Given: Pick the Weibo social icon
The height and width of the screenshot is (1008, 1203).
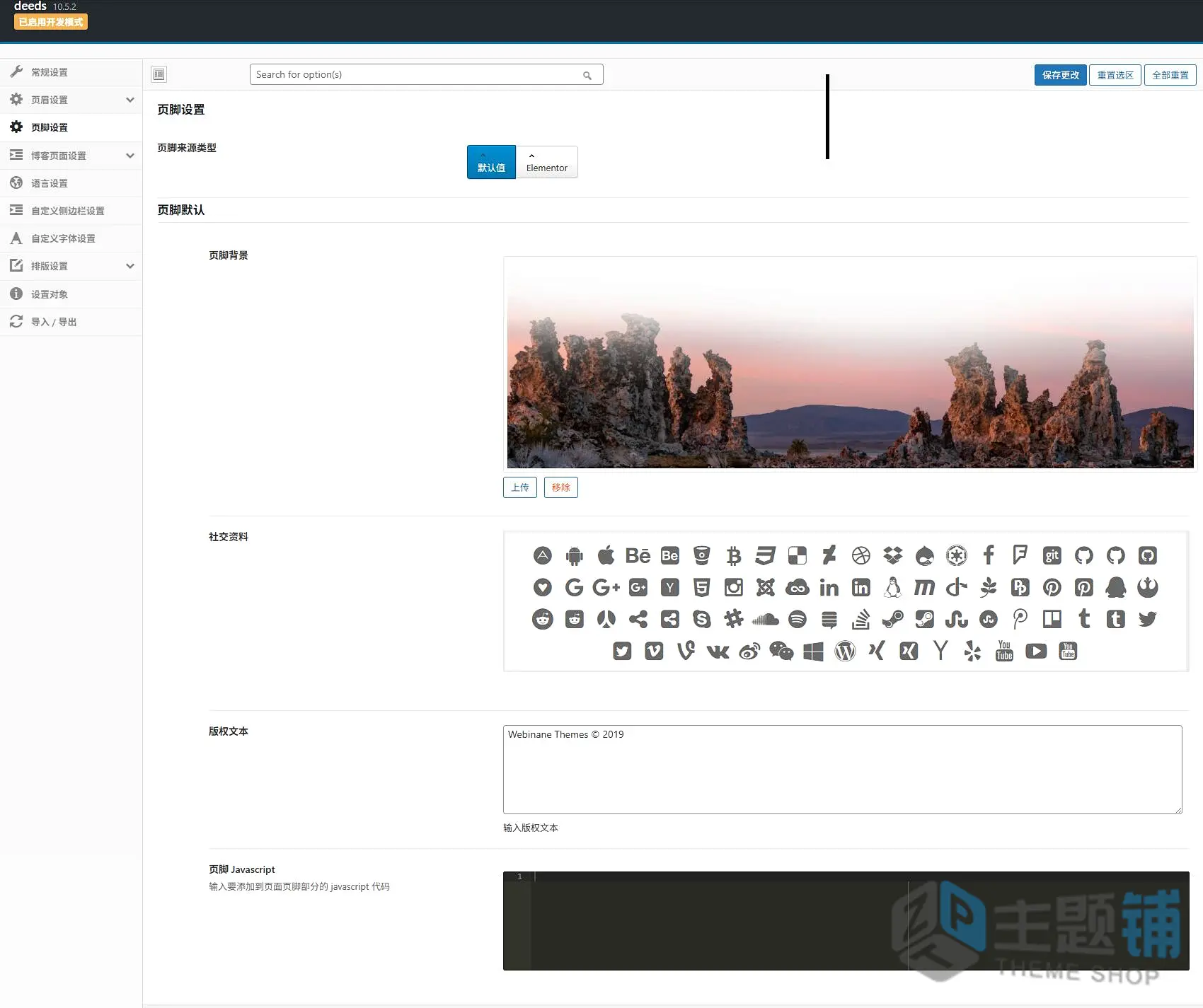Looking at the screenshot, I should (750, 651).
